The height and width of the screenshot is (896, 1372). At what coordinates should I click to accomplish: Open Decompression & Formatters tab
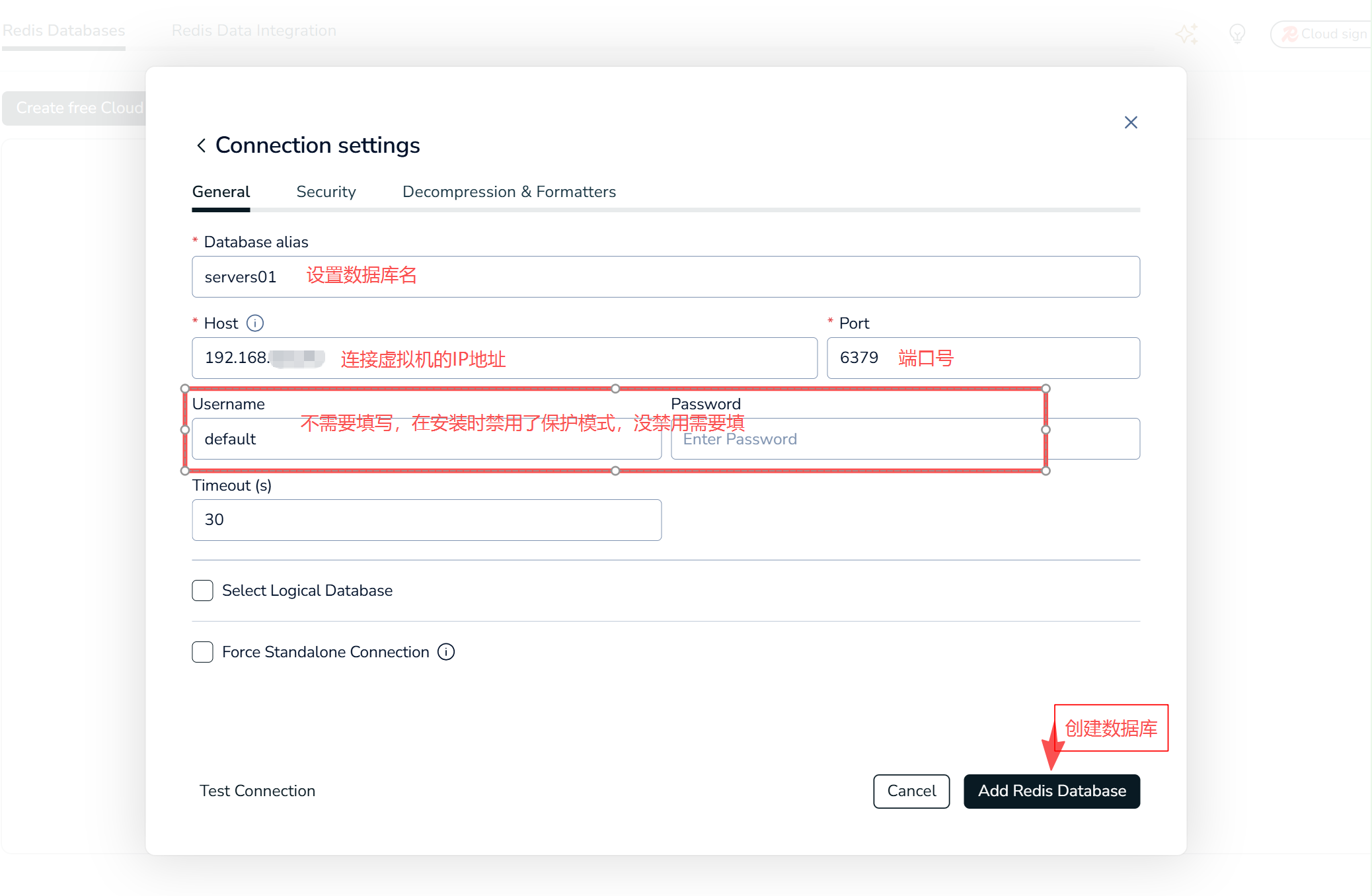tap(509, 192)
